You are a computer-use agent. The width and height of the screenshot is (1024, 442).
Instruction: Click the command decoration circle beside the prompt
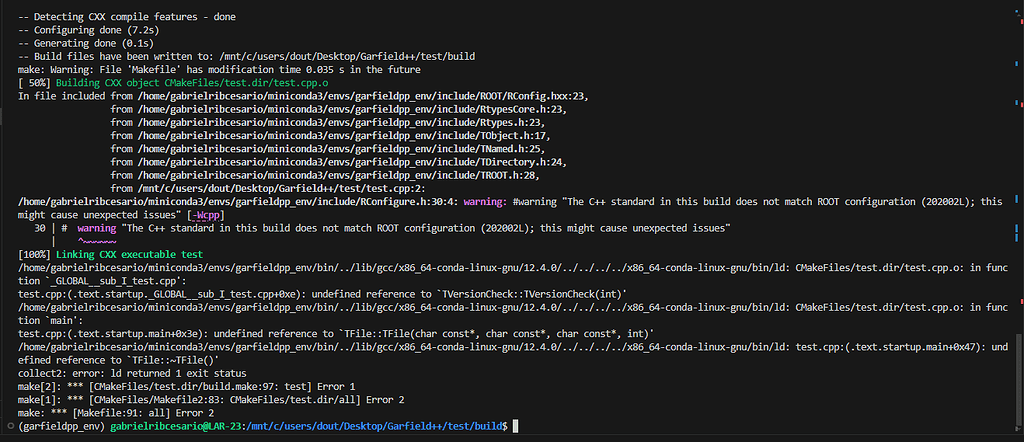9,426
